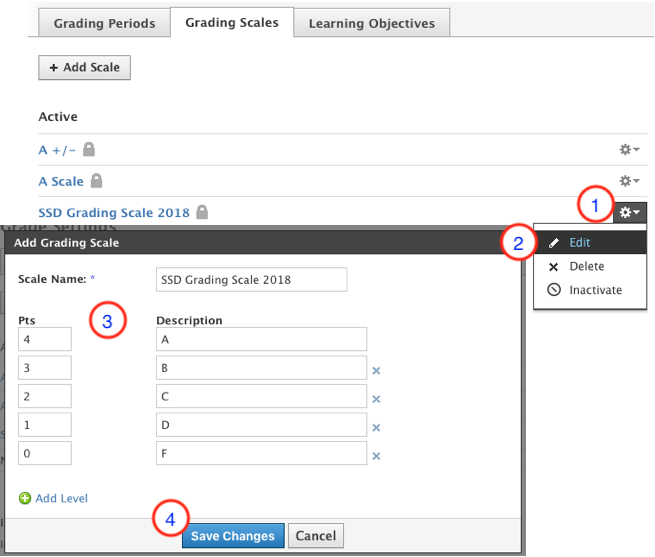Open gear menu for A Scale
The height and width of the screenshot is (557, 655).
pyautogui.click(x=629, y=181)
